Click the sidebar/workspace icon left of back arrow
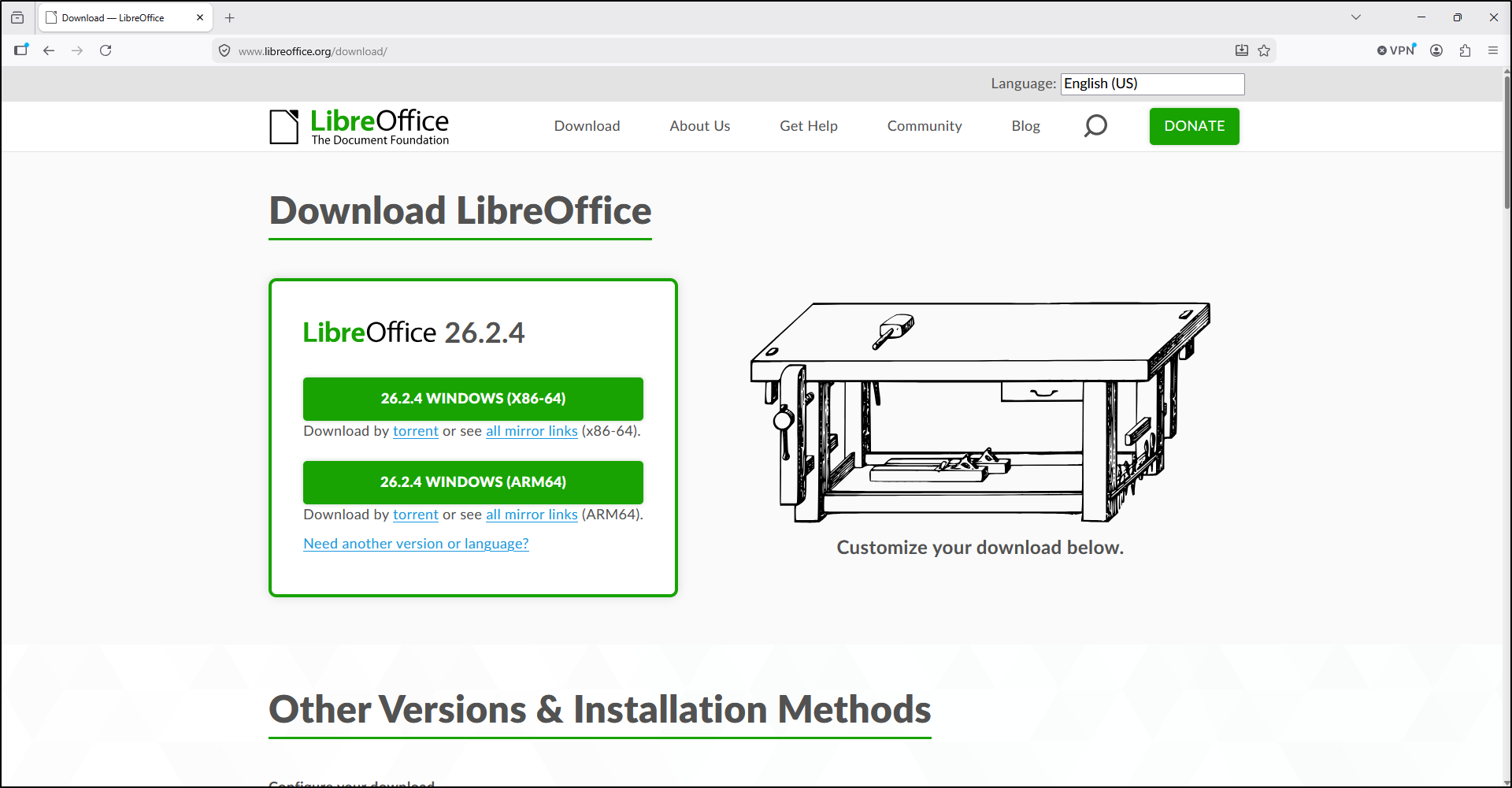 coord(21,50)
